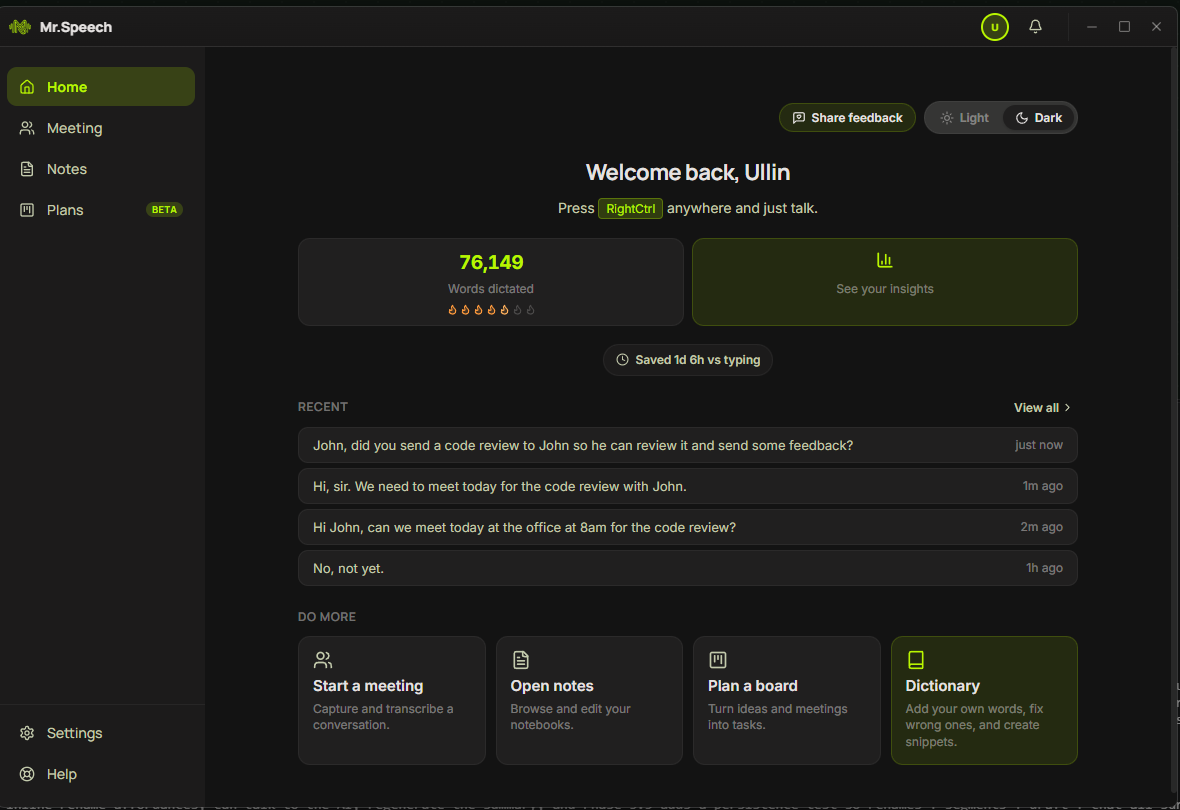Open recent entry 'Hi, sir. We need to meet today'

point(688,486)
